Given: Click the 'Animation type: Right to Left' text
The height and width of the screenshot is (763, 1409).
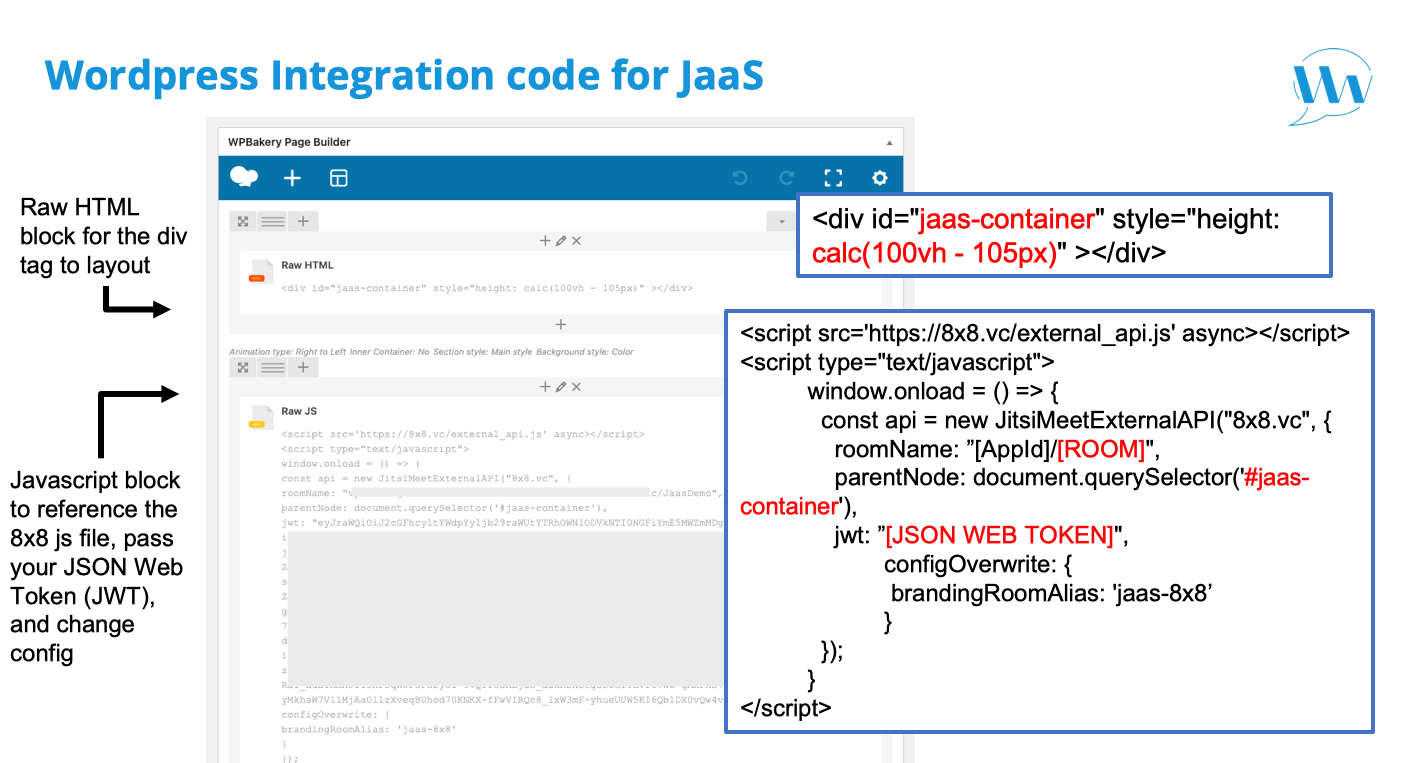Looking at the screenshot, I should [288, 352].
